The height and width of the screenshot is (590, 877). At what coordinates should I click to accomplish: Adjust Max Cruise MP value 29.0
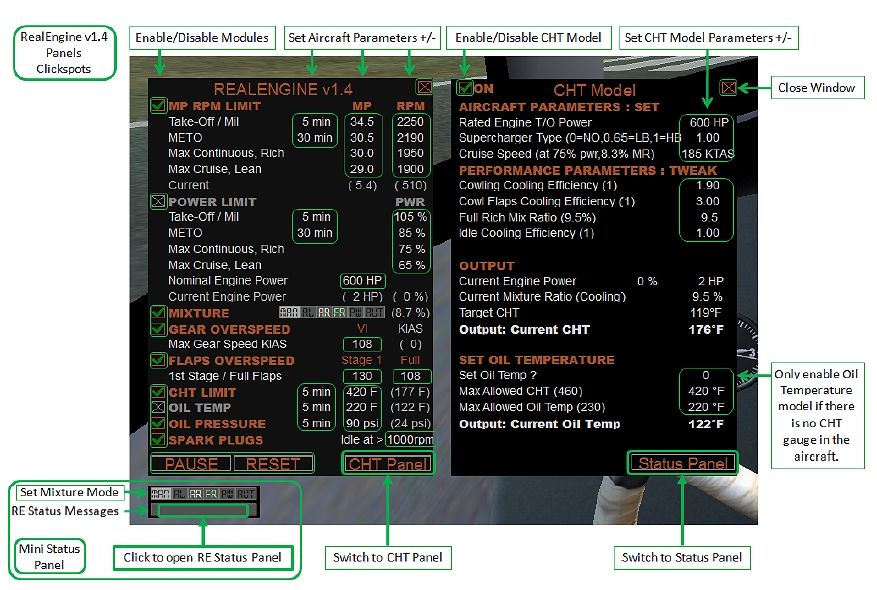[x=362, y=168]
